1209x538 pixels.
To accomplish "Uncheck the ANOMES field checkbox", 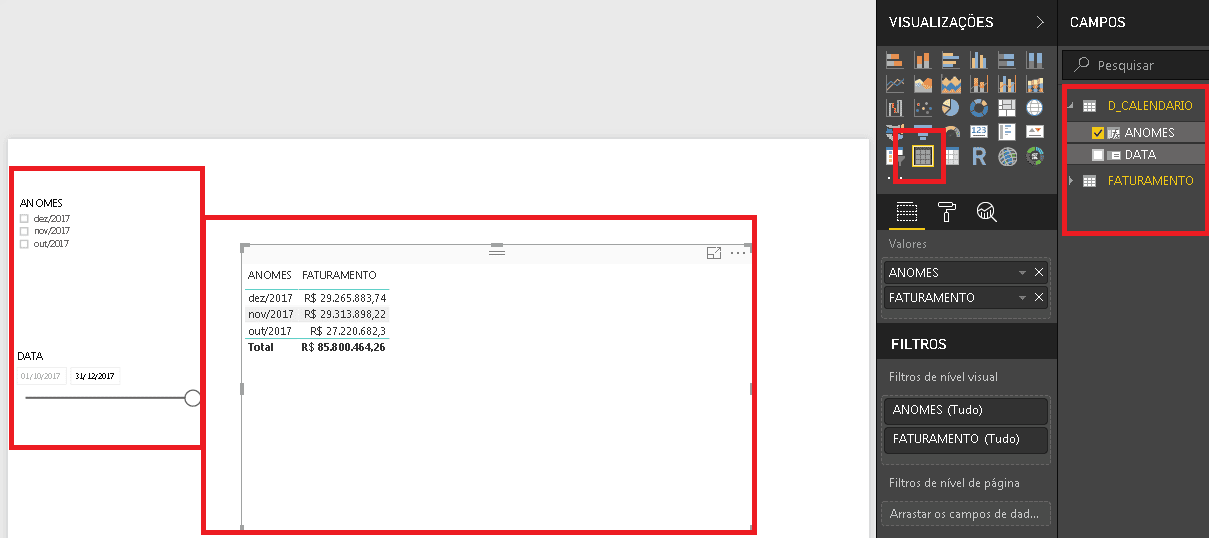I will pyautogui.click(x=1098, y=133).
